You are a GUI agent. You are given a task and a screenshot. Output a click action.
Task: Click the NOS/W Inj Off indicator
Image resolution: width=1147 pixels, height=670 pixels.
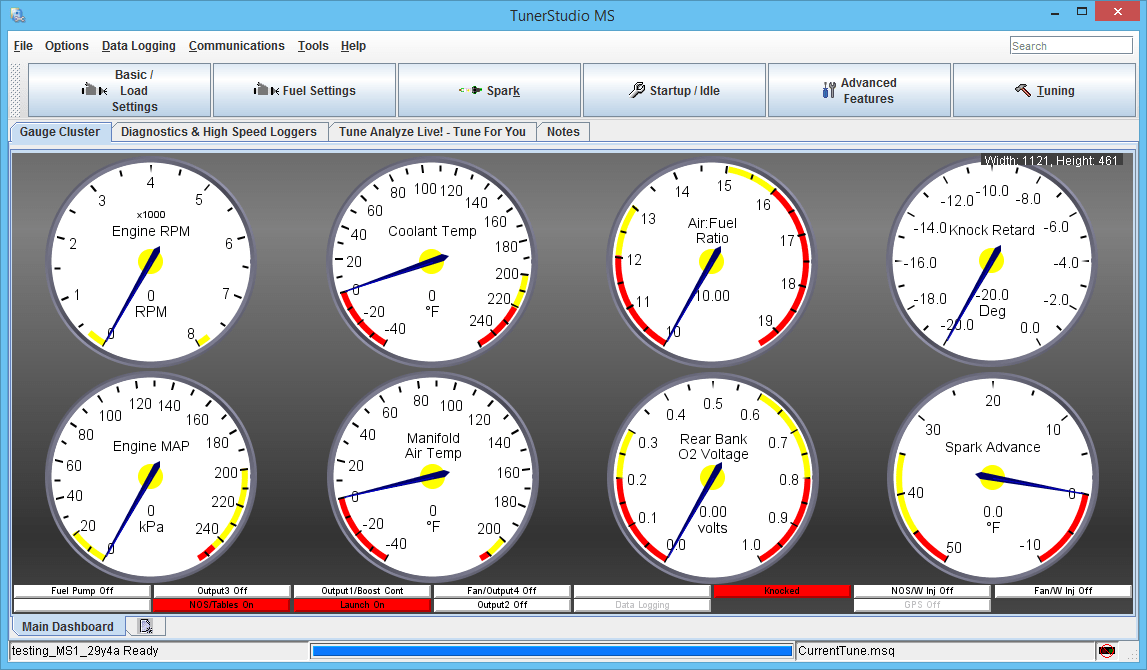pyautogui.click(x=922, y=590)
